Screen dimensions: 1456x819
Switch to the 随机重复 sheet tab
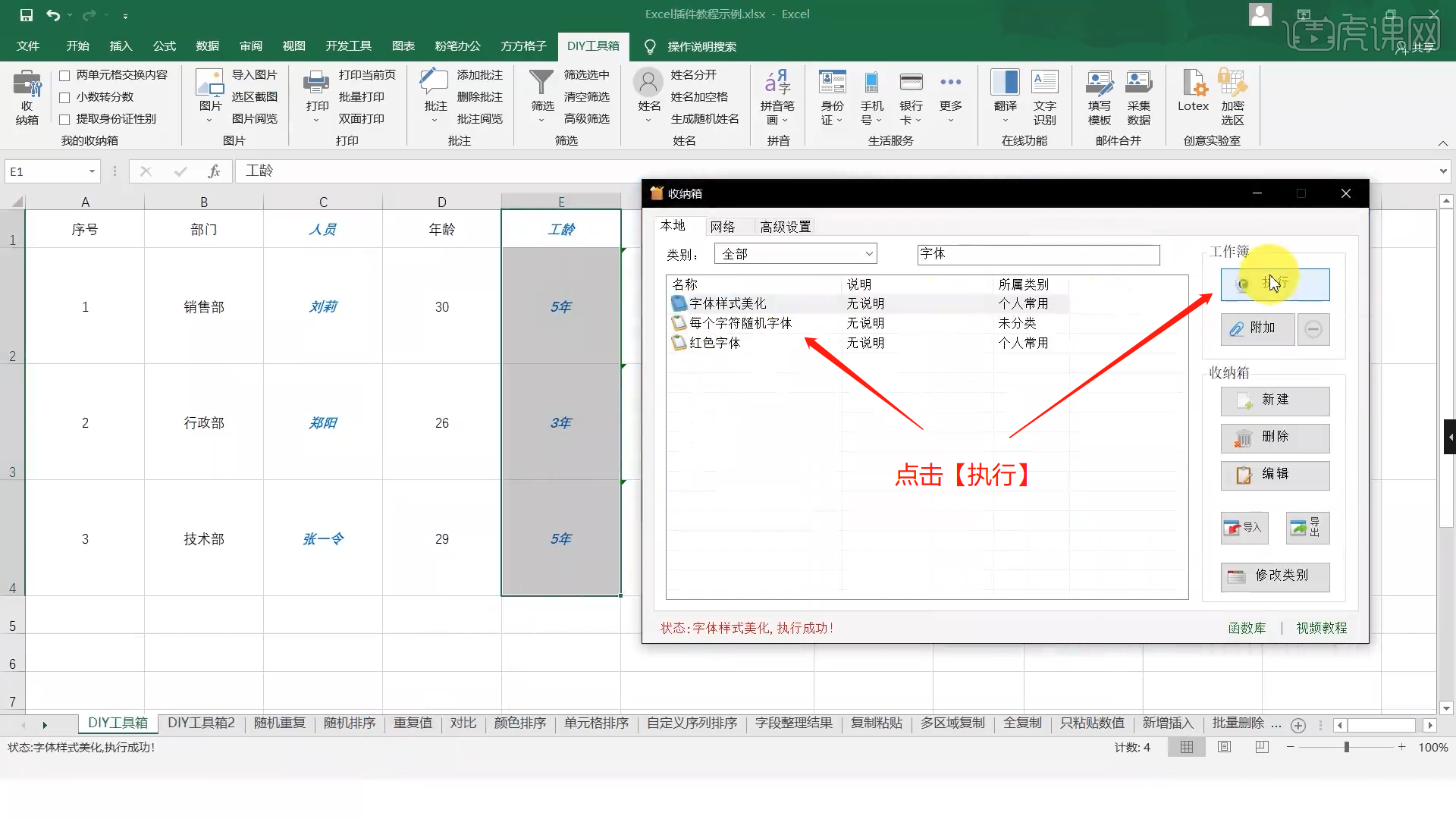point(279,723)
